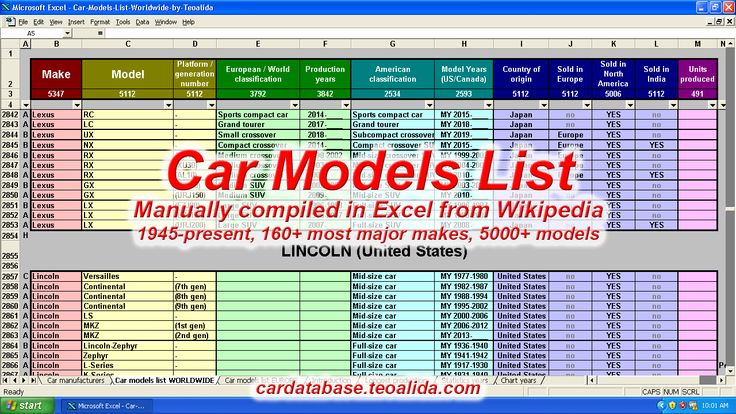Open the Tools menu
The height and width of the screenshot is (414, 736).
(123, 22)
